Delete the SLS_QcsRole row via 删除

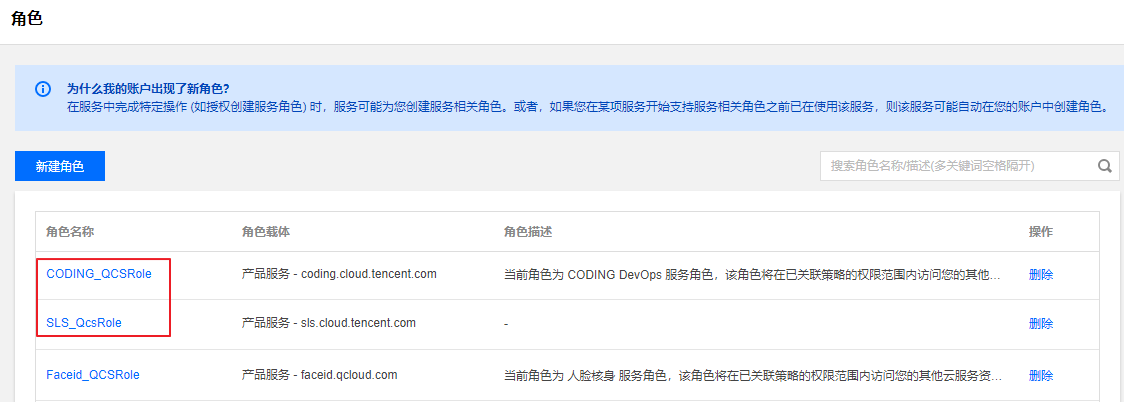pos(1041,324)
